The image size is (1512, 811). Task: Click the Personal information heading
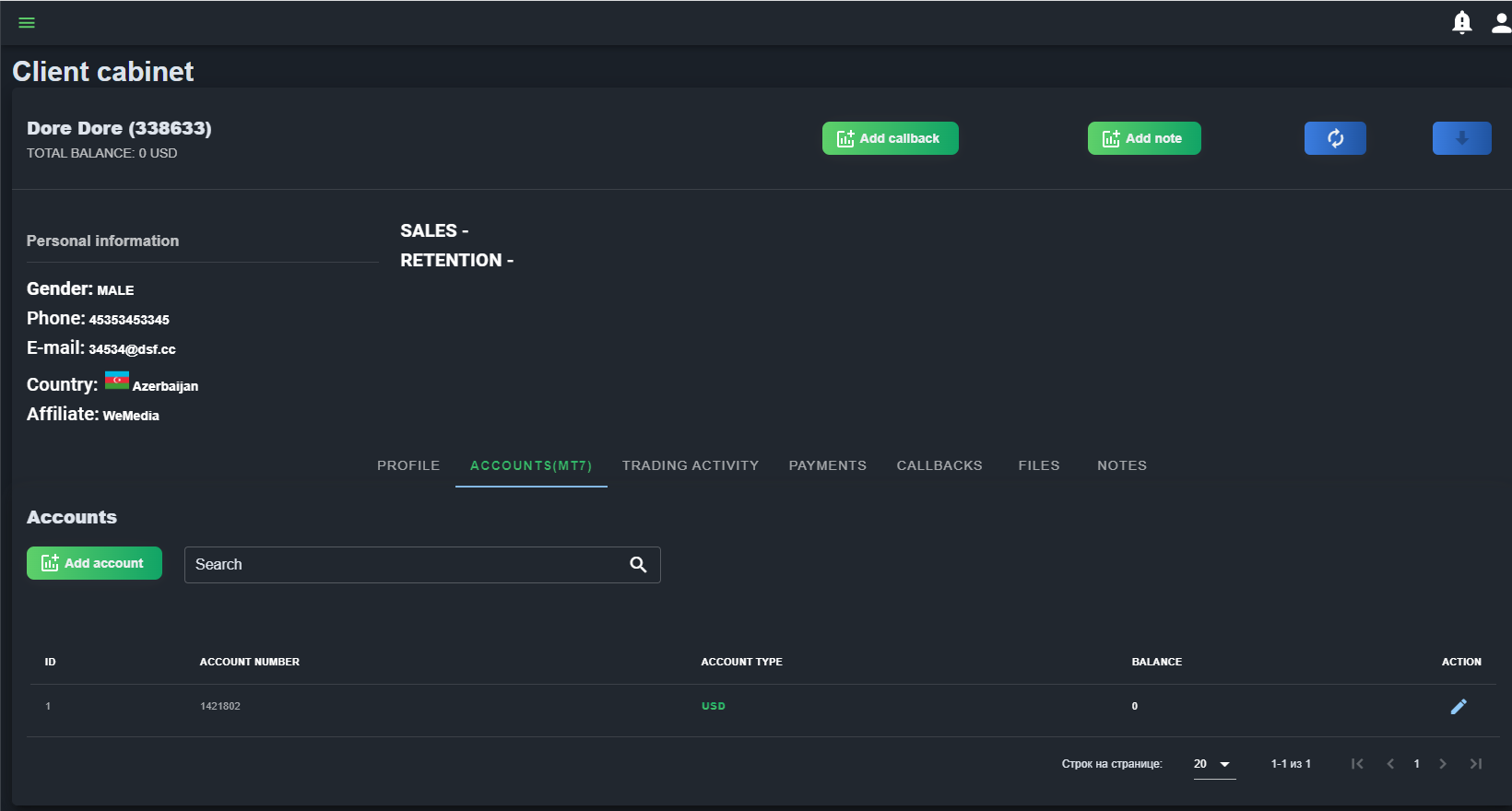point(103,241)
